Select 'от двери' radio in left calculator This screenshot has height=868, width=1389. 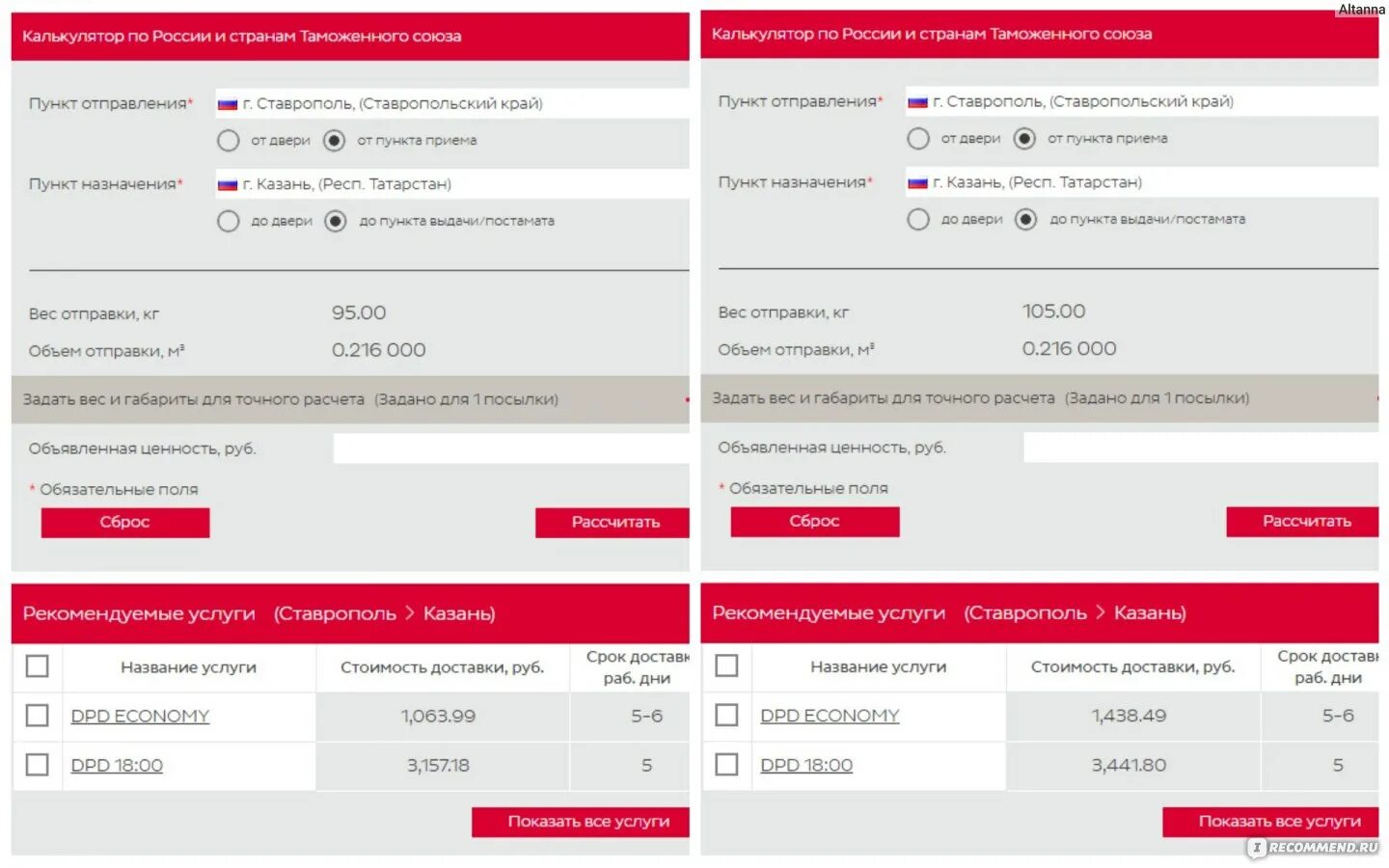229,141
